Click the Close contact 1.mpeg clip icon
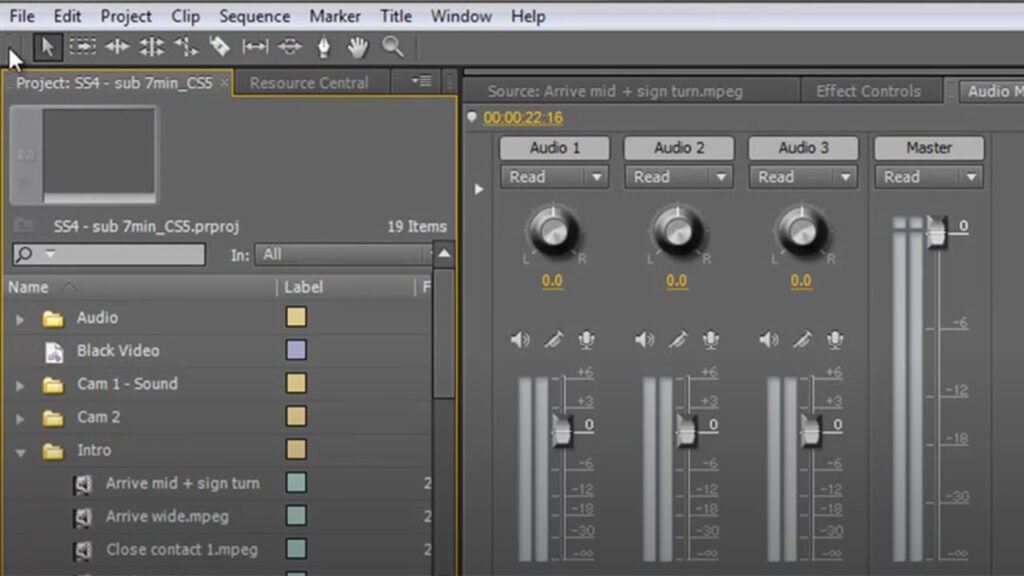This screenshot has height=576, width=1024. 83,551
